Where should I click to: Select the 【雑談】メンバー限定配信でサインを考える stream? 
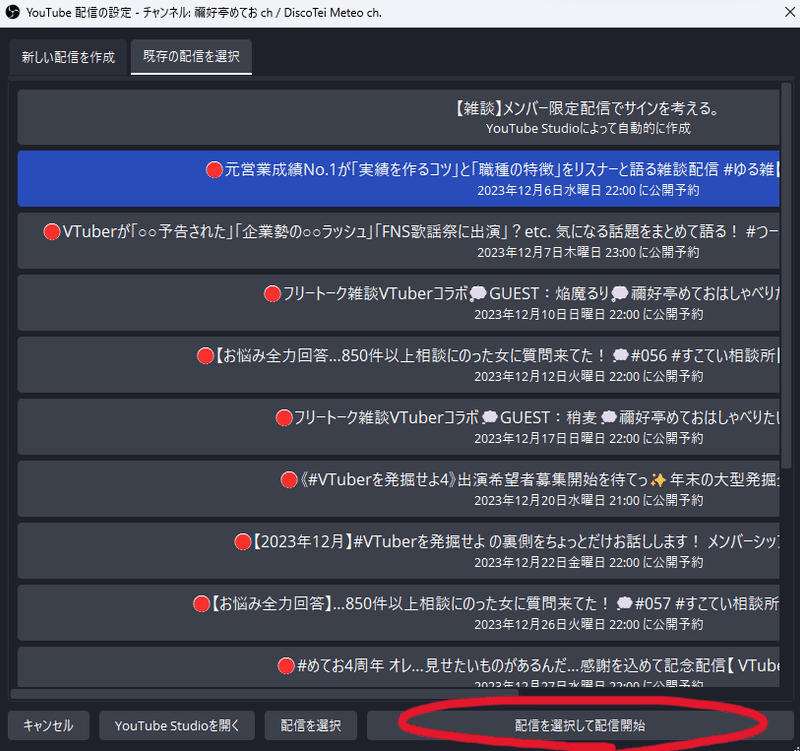point(398,117)
